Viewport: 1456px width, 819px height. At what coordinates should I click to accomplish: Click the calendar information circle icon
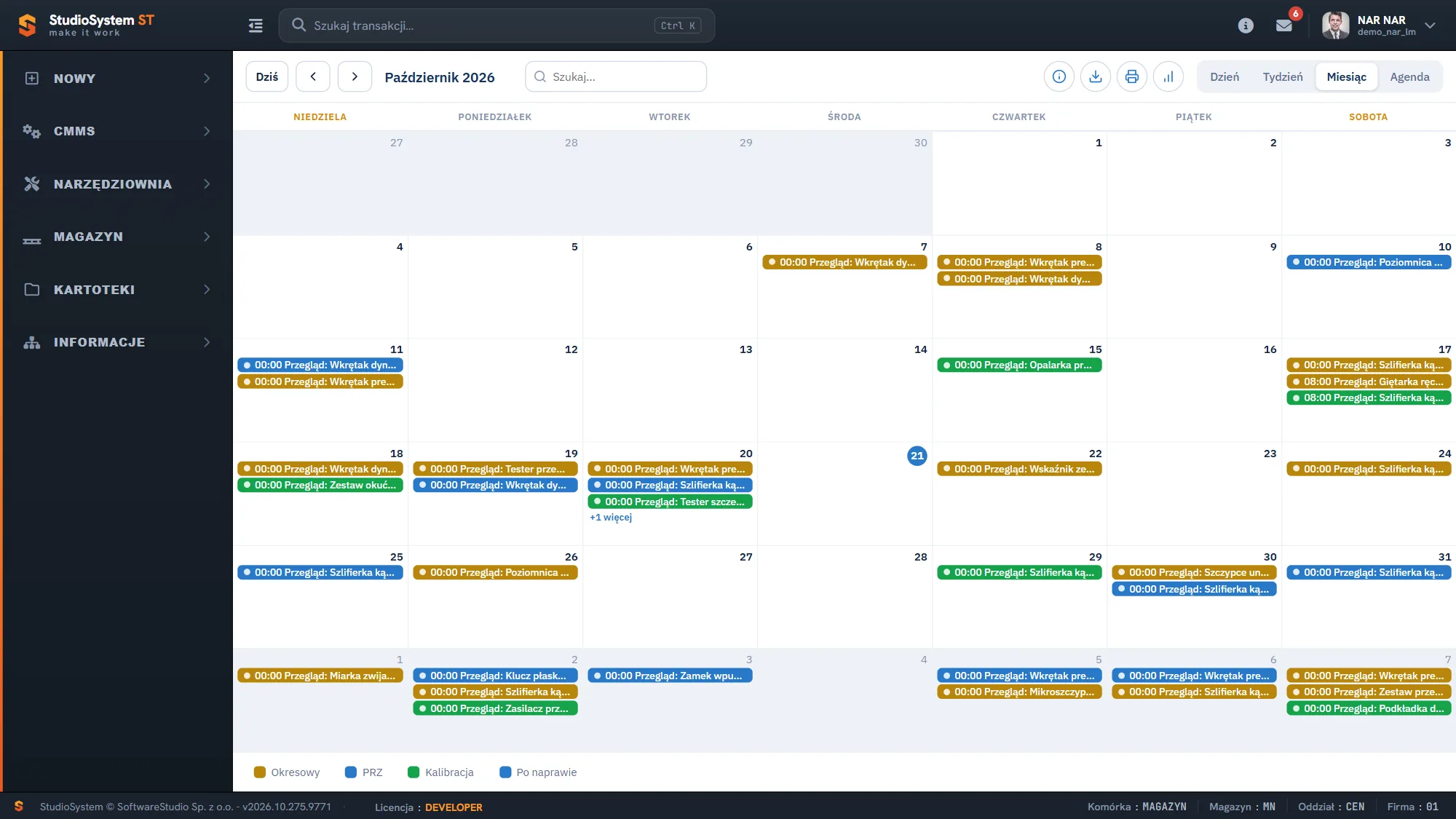1059,76
